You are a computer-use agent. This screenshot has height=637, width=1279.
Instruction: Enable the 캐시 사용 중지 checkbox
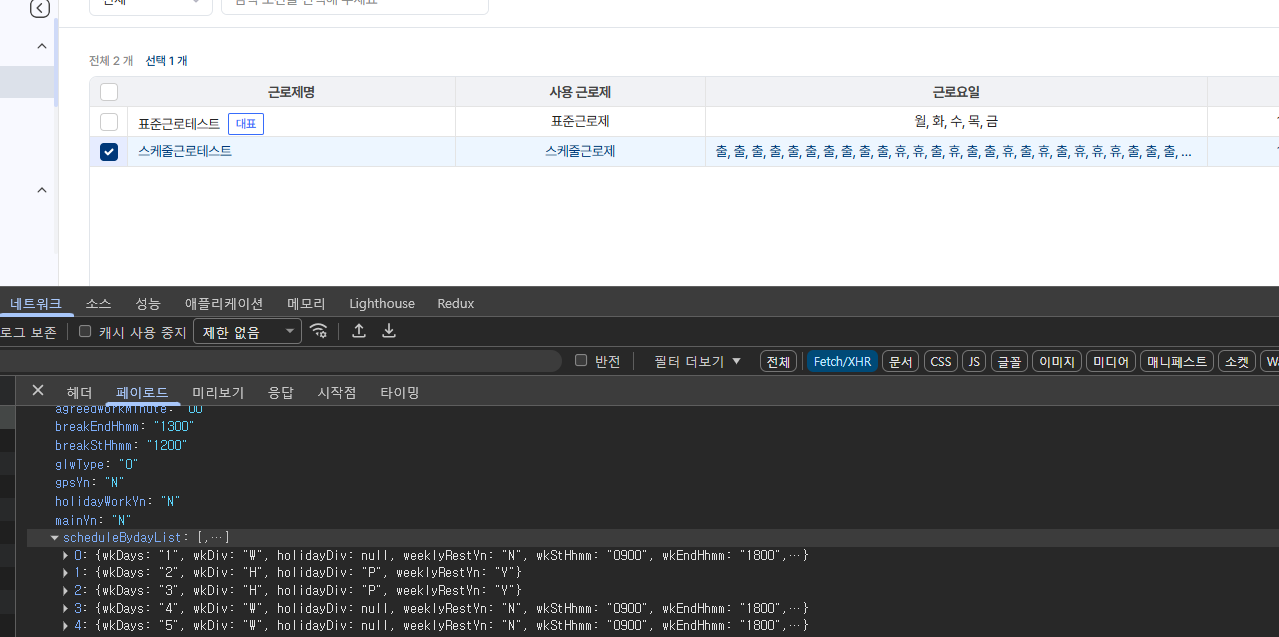coord(85,332)
